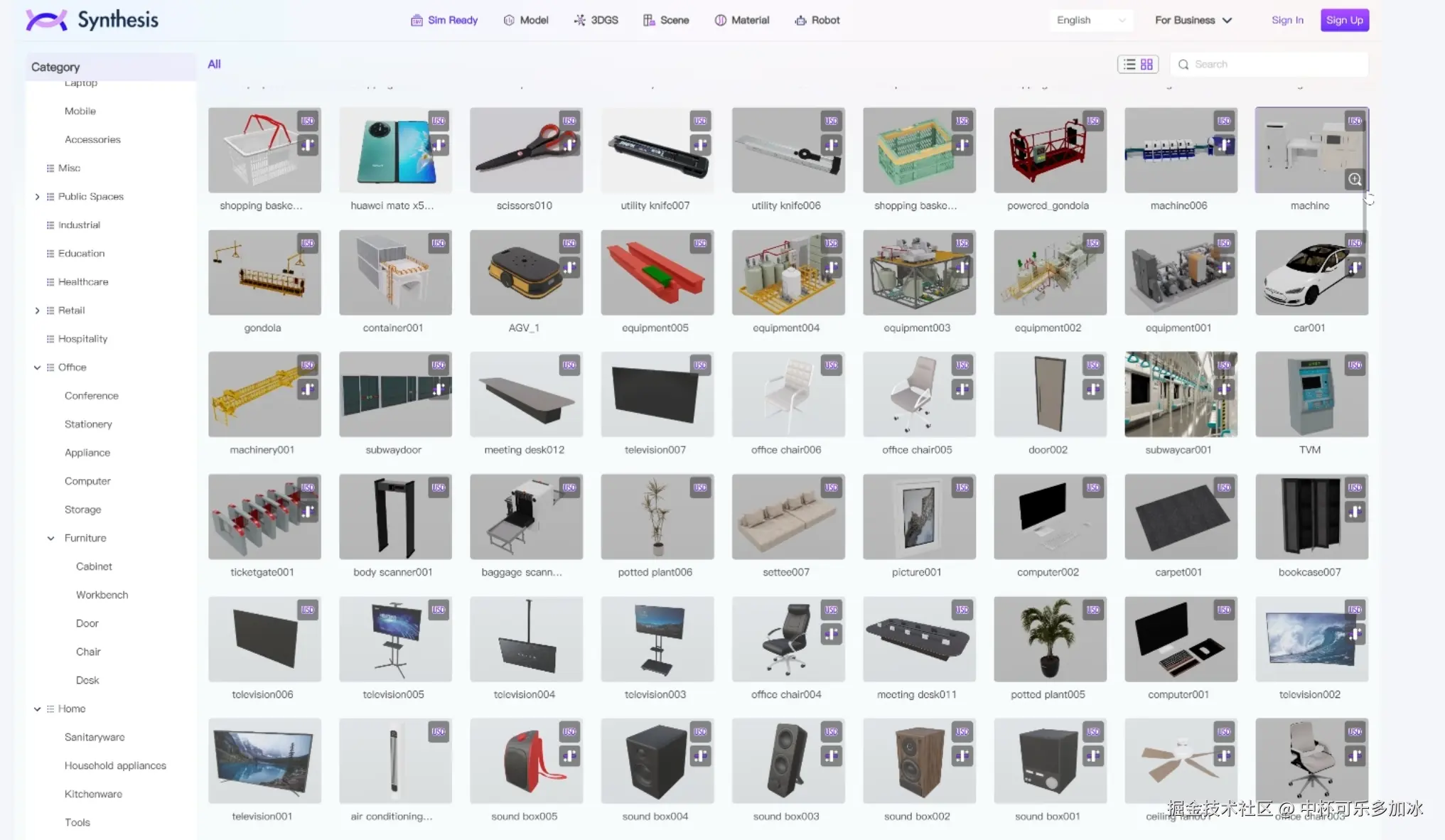Expand the Public Spaces category

coord(37,197)
